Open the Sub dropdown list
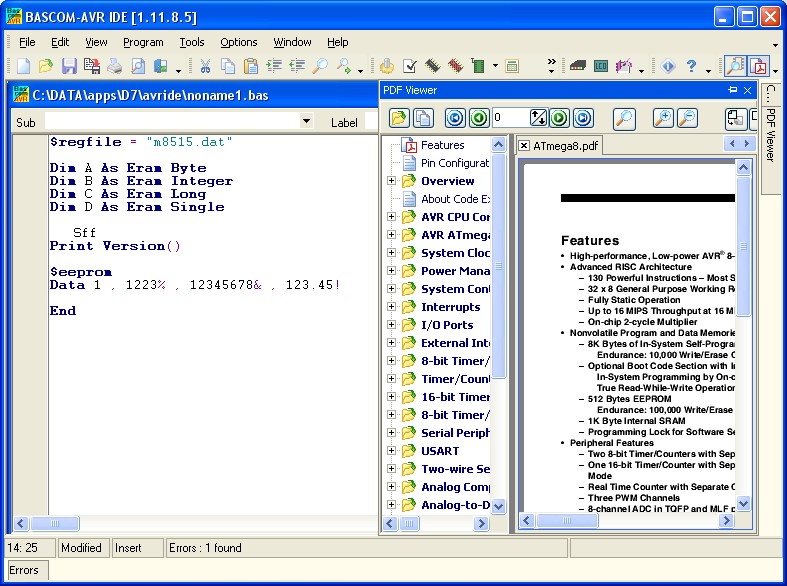Screen dimensions: 787x586 click(x=306, y=121)
